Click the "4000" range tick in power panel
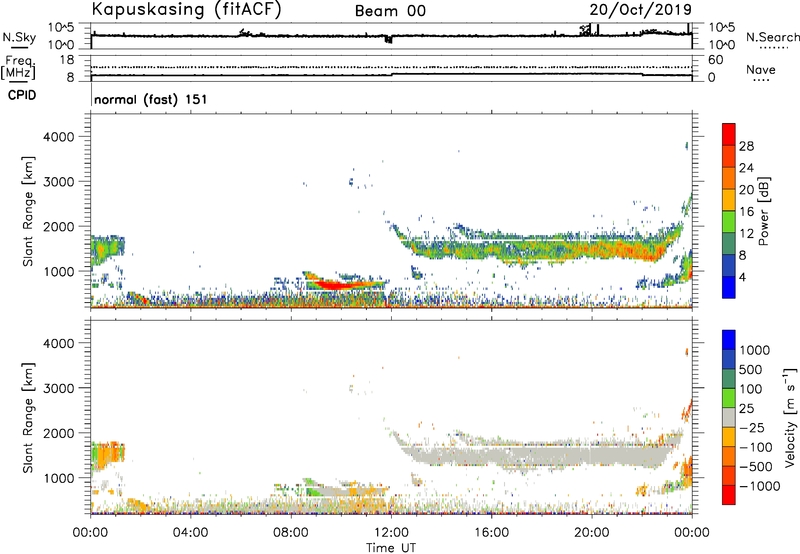The height and width of the screenshot is (554, 800). click(58, 137)
